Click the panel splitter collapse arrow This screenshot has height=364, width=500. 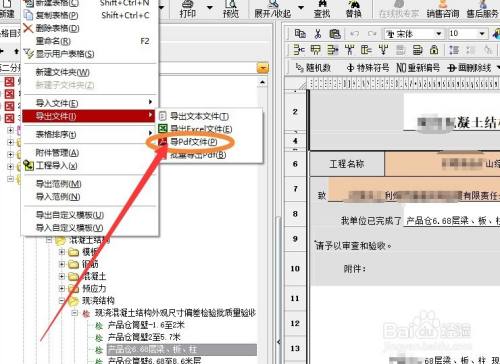coord(278,342)
